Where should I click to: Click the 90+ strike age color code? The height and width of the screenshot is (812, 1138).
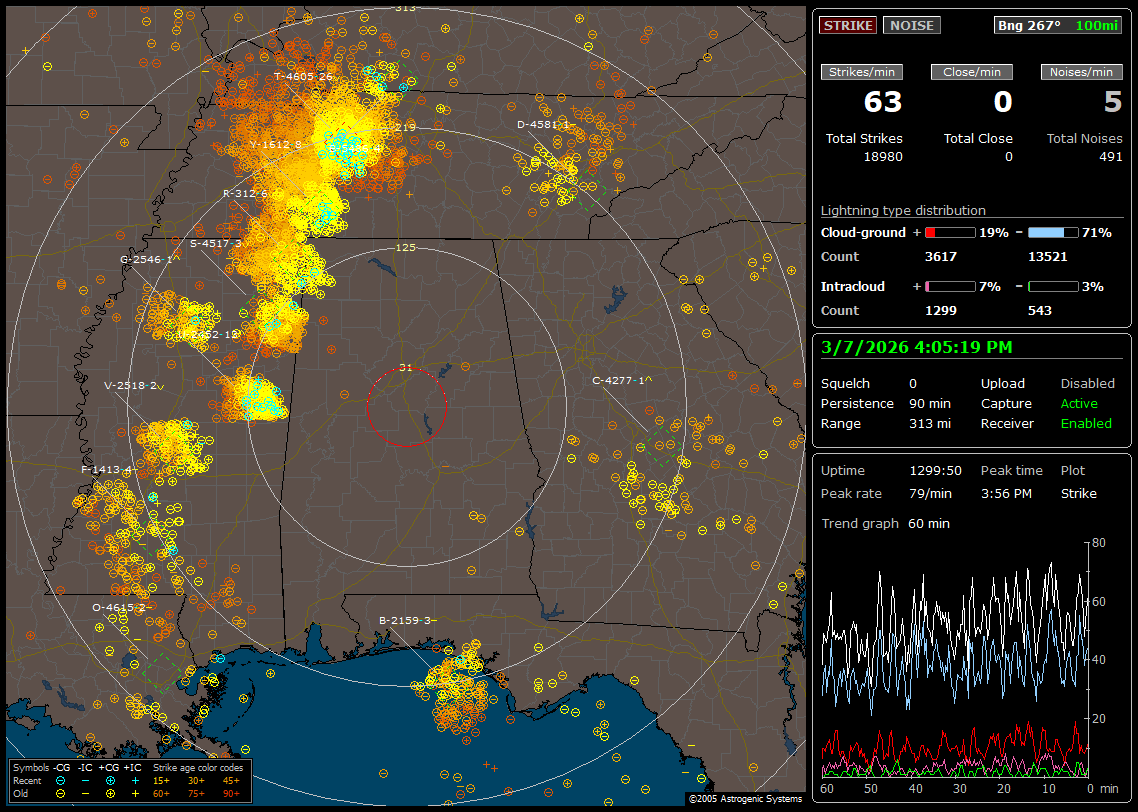231,793
